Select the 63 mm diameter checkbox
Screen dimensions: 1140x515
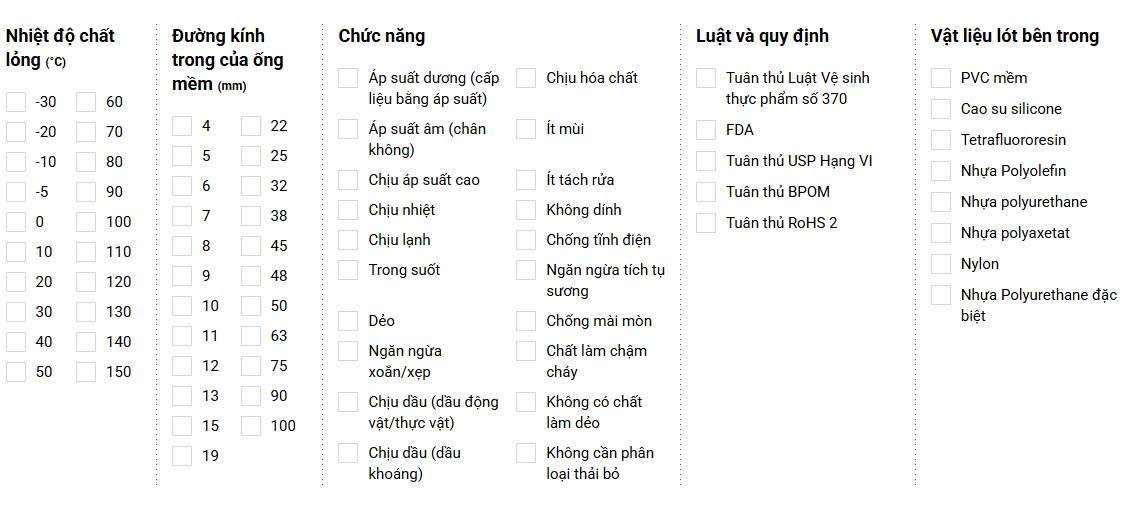(251, 336)
